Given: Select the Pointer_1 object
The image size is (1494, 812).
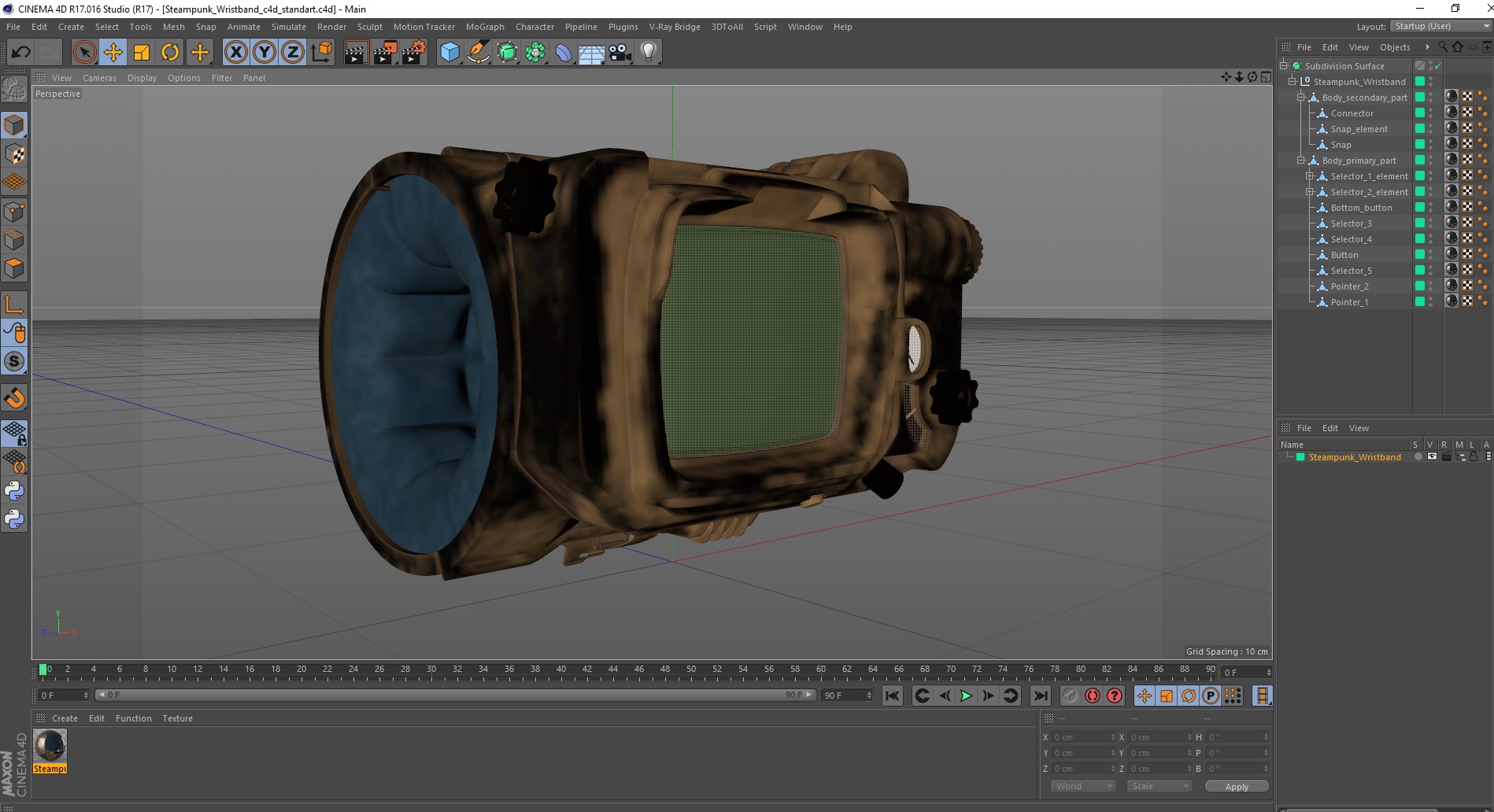Looking at the screenshot, I should click(1349, 302).
